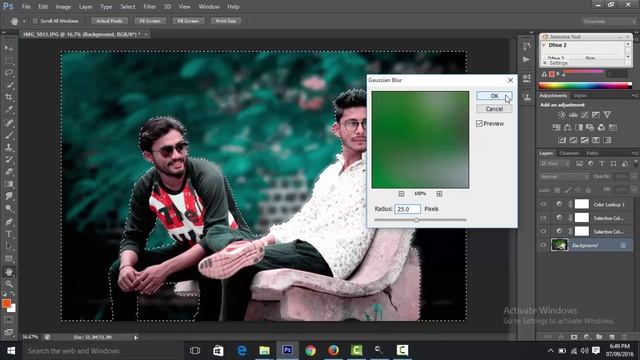Screen dimensions: 640x360
Task: Uncheck Preview in Gaussian Blur dialog
Action: 479,123
